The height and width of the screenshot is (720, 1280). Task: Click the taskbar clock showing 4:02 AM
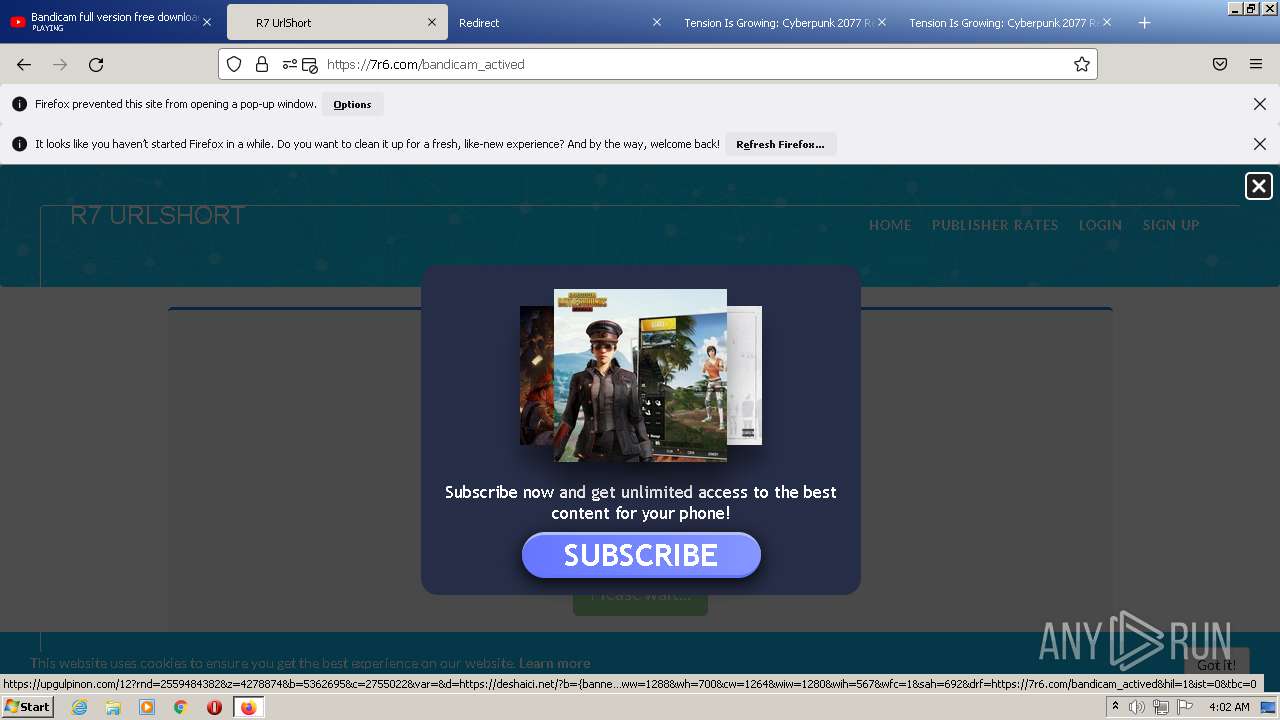click(x=1229, y=707)
